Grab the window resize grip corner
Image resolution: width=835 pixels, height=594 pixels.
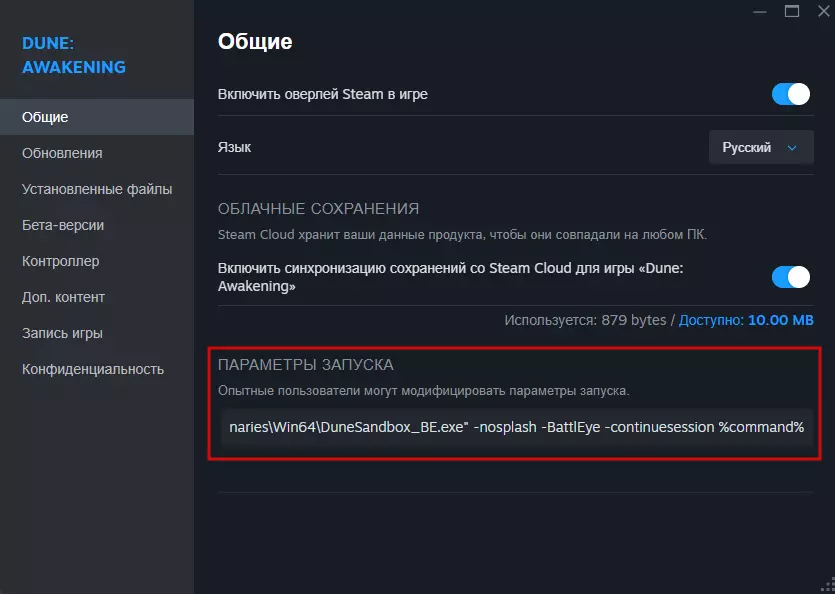828,587
